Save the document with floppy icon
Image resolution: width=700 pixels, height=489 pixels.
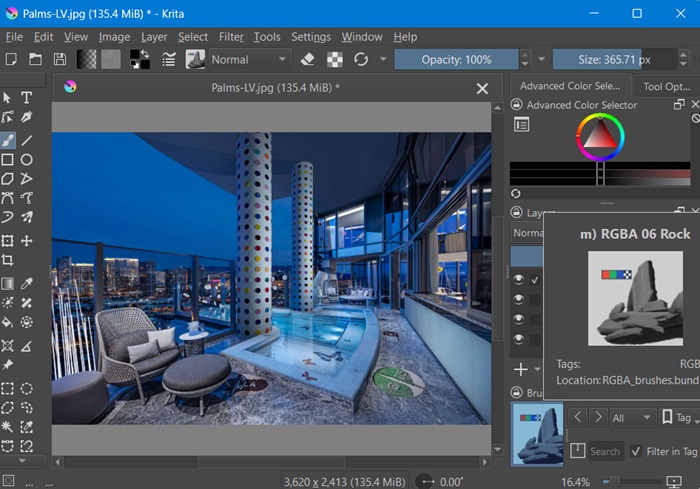(x=60, y=59)
